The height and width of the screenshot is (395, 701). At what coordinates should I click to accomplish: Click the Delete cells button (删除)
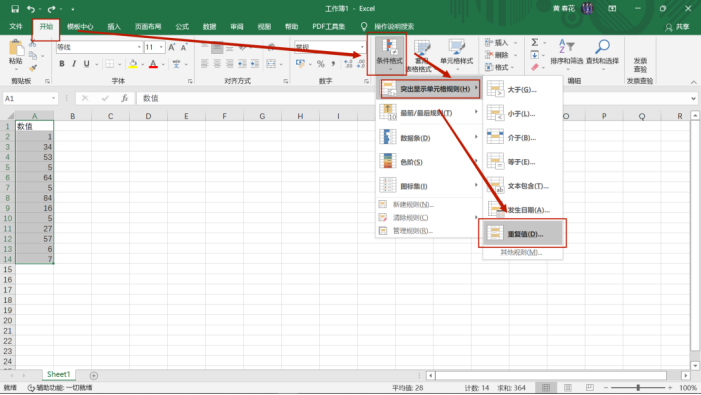pyautogui.click(x=497, y=55)
